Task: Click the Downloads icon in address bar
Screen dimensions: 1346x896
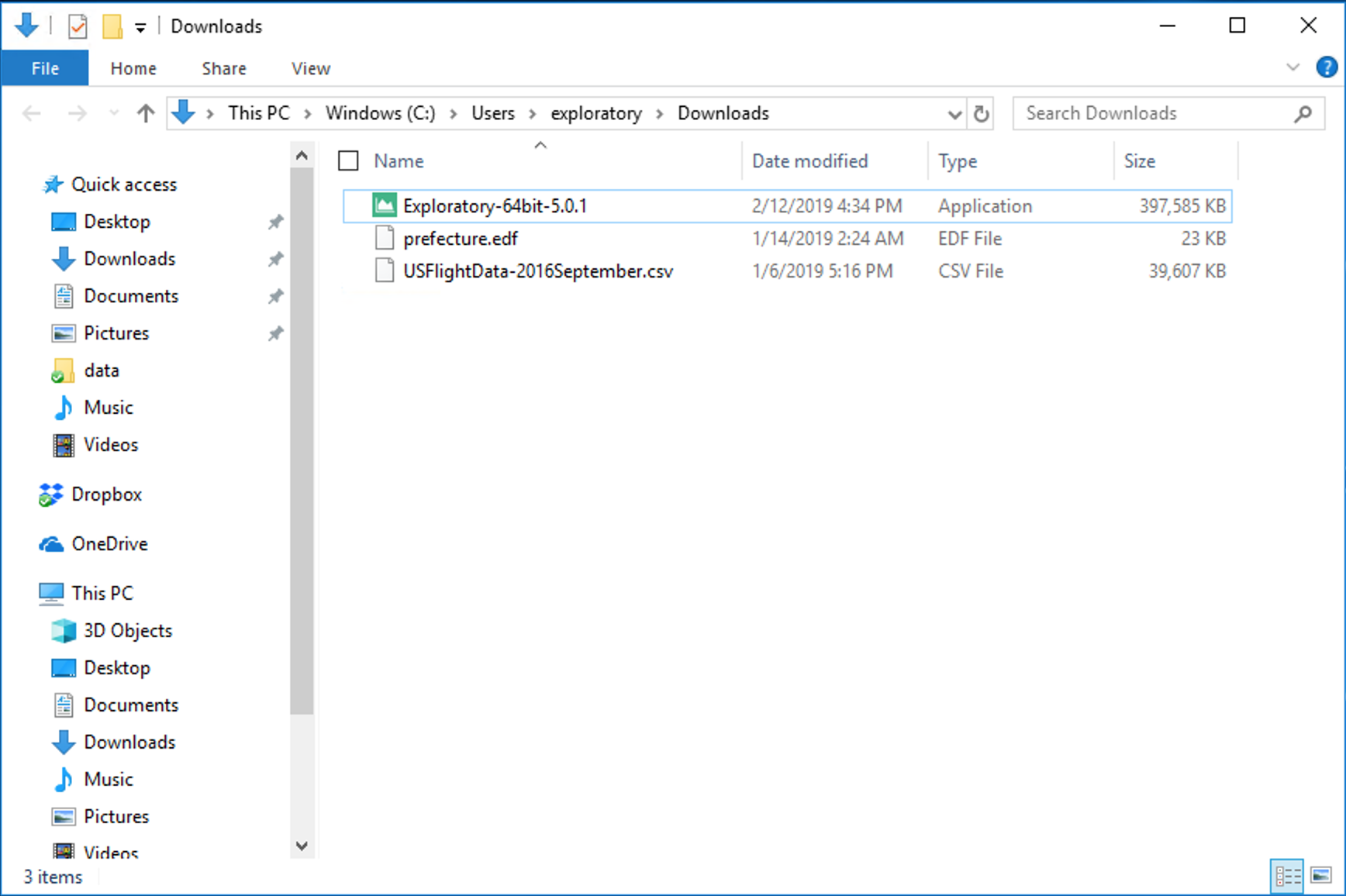Action: pos(183,112)
